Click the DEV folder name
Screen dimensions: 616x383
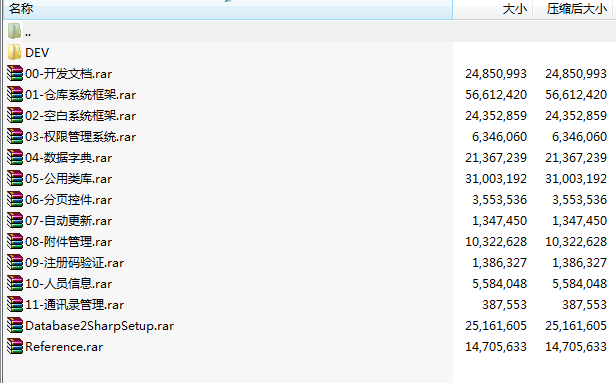[37, 53]
